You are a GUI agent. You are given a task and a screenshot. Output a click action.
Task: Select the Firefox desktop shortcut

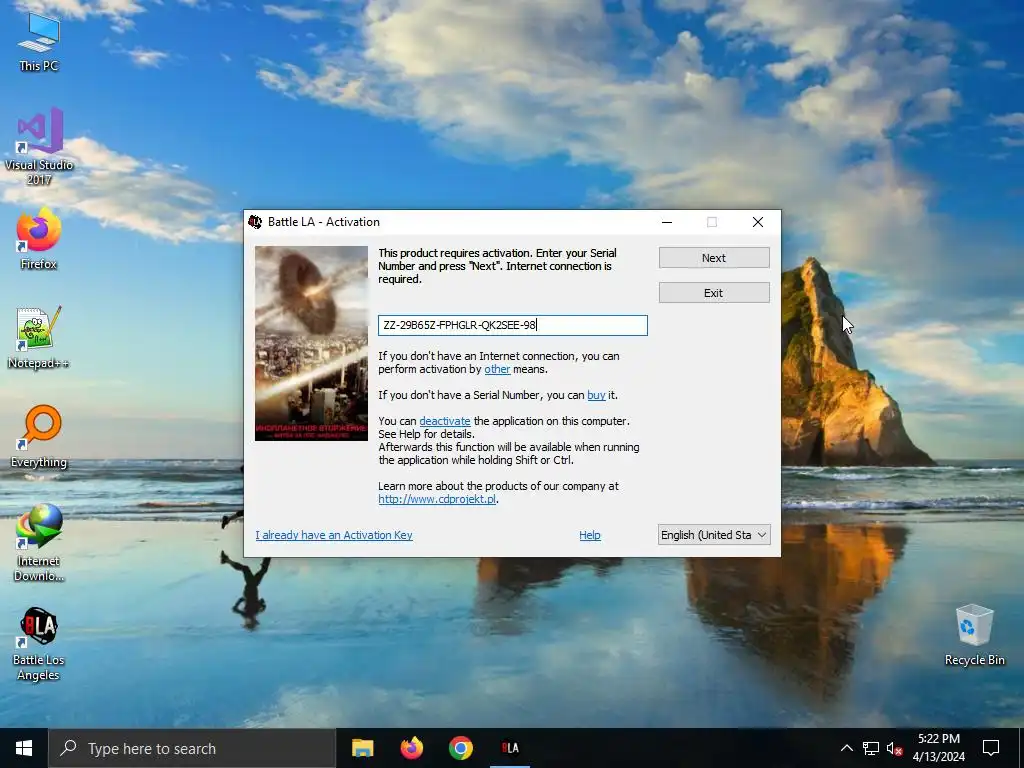39,240
